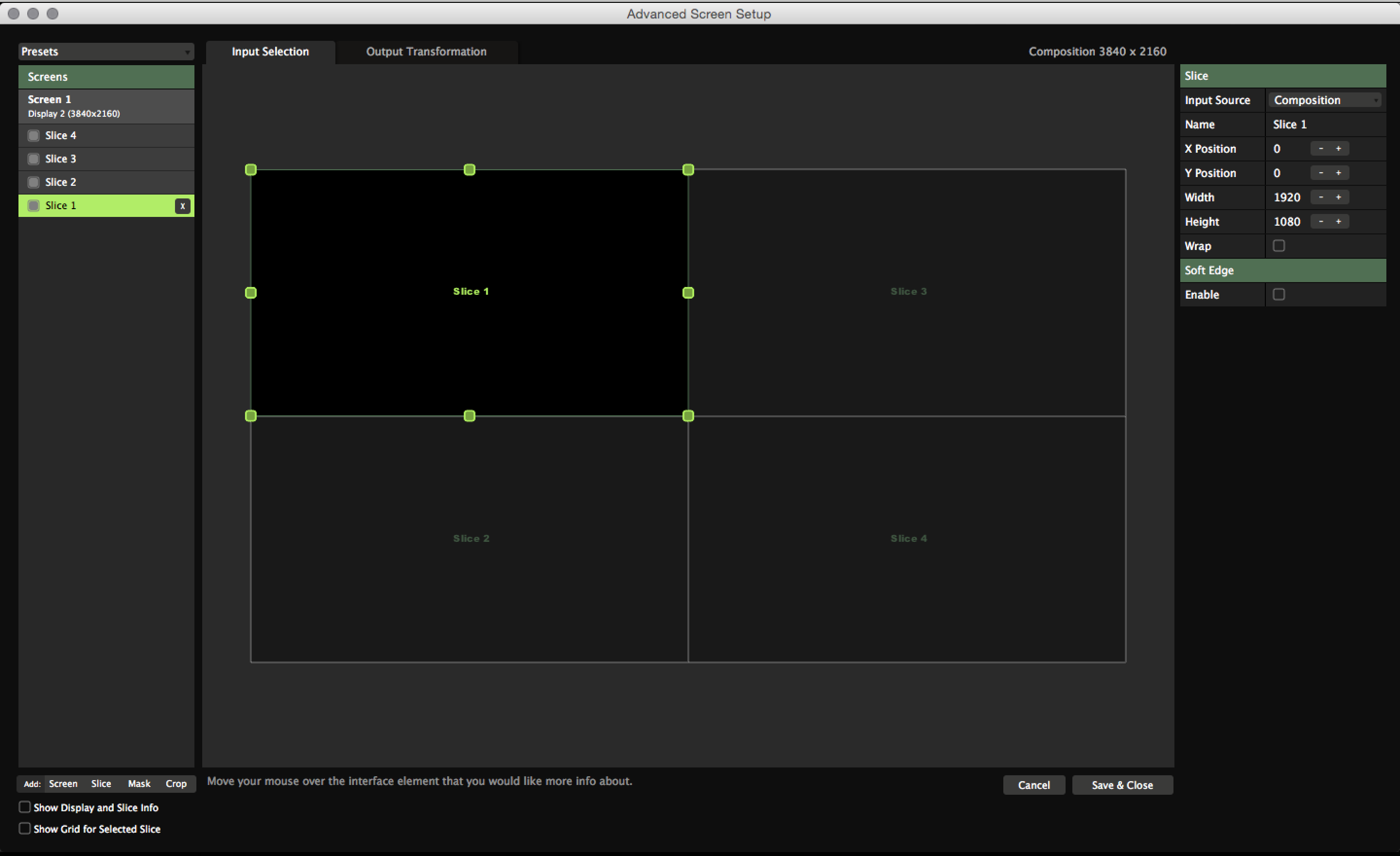Click the X delete icon on Slice 1
Screen dimensions: 1400x856
click(182, 206)
